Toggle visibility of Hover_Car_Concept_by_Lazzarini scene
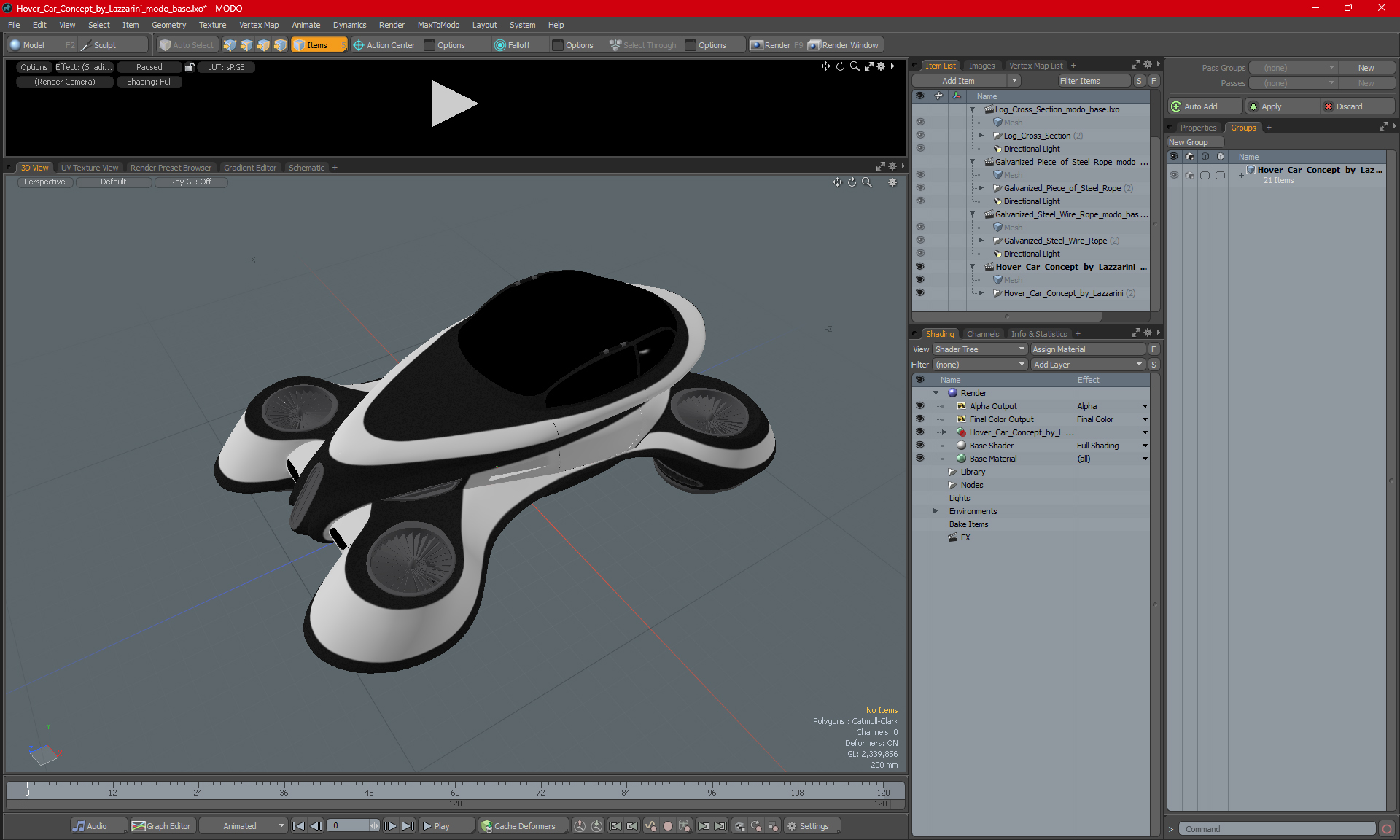This screenshot has height=840, width=1400. tap(920, 267)
